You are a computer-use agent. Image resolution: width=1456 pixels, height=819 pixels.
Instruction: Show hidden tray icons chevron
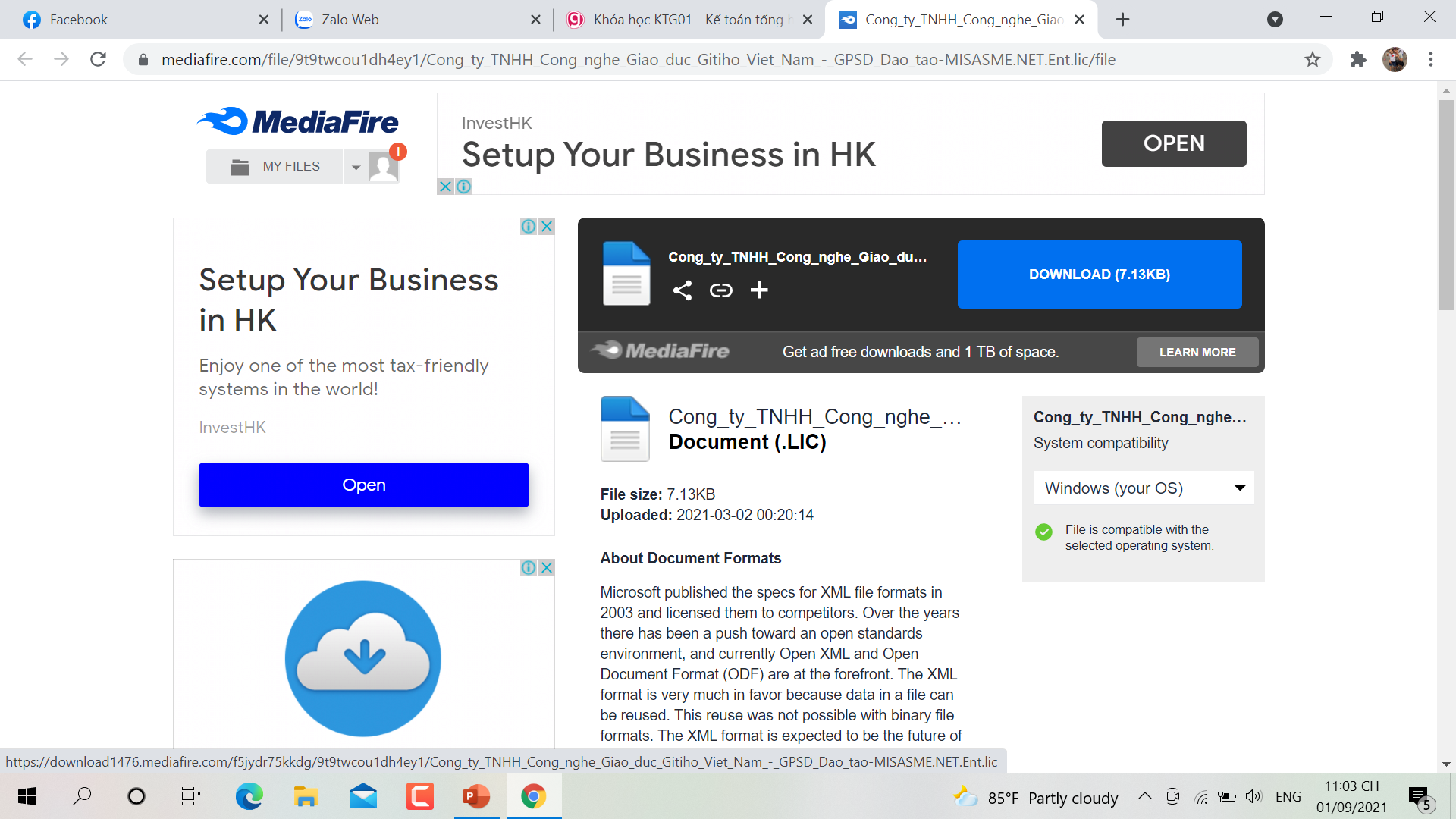[1145, 796]
